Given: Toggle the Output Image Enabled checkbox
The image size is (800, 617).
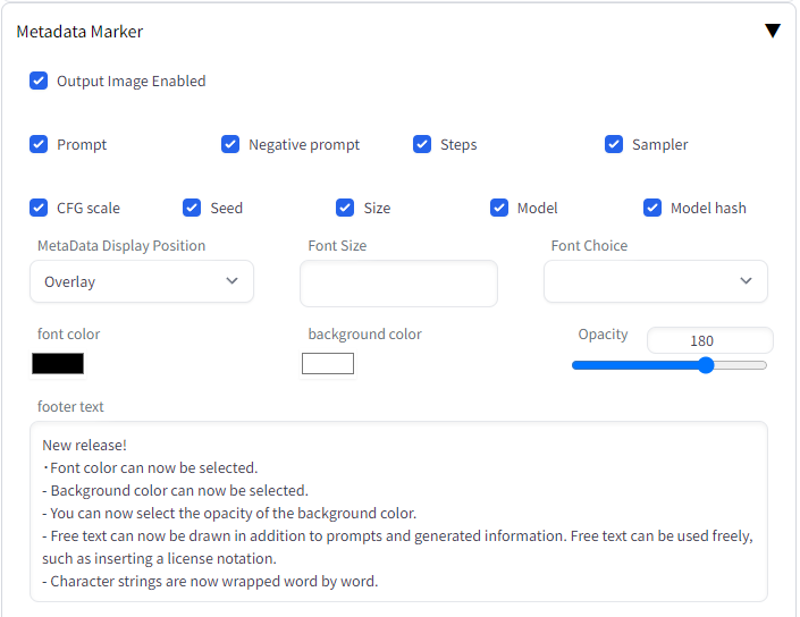Looking at the screenshot, I should pos(38,81).
